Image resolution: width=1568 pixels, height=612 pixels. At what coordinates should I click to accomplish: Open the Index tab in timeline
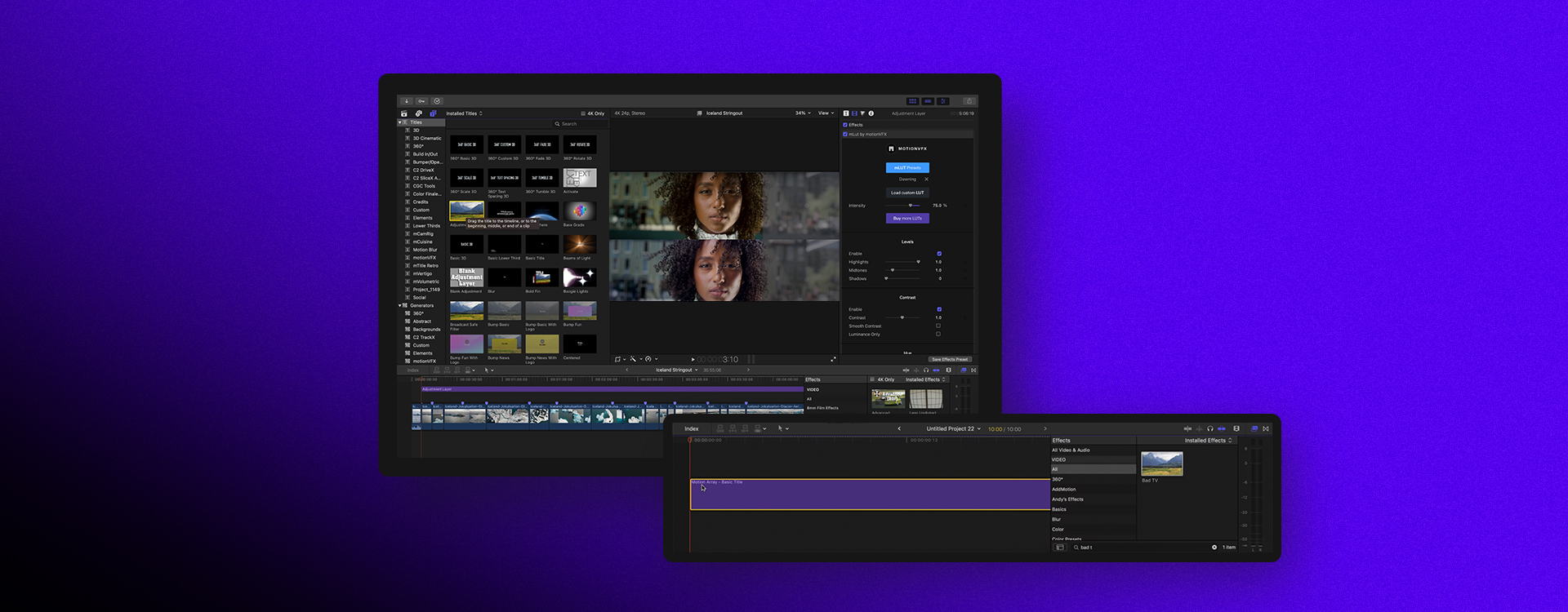tap(691, 428)
